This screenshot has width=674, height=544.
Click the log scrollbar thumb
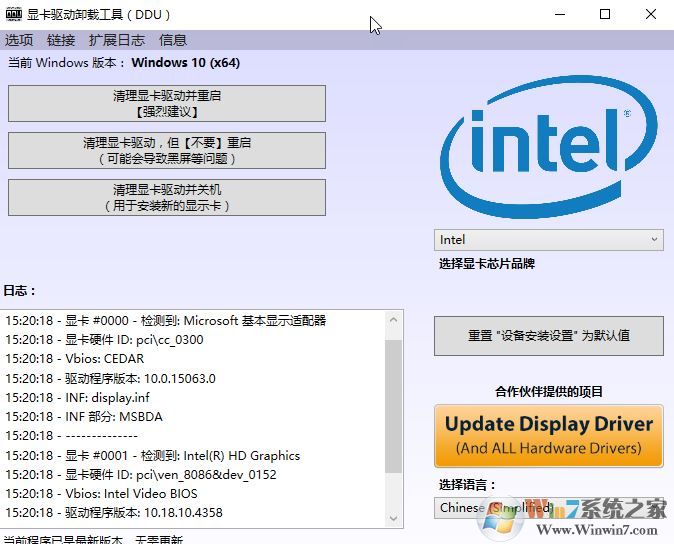[x=393, y=406]
